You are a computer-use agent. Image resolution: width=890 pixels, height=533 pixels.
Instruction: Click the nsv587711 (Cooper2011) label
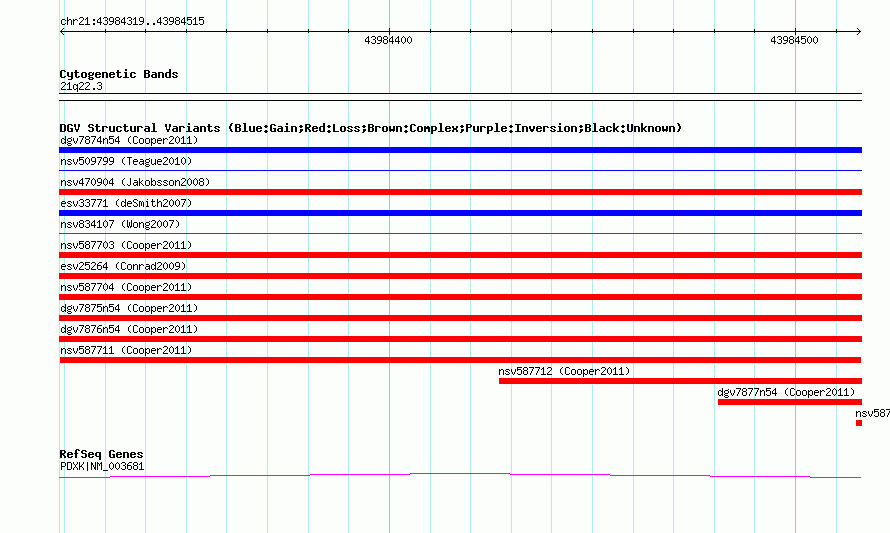coord(126,350)
